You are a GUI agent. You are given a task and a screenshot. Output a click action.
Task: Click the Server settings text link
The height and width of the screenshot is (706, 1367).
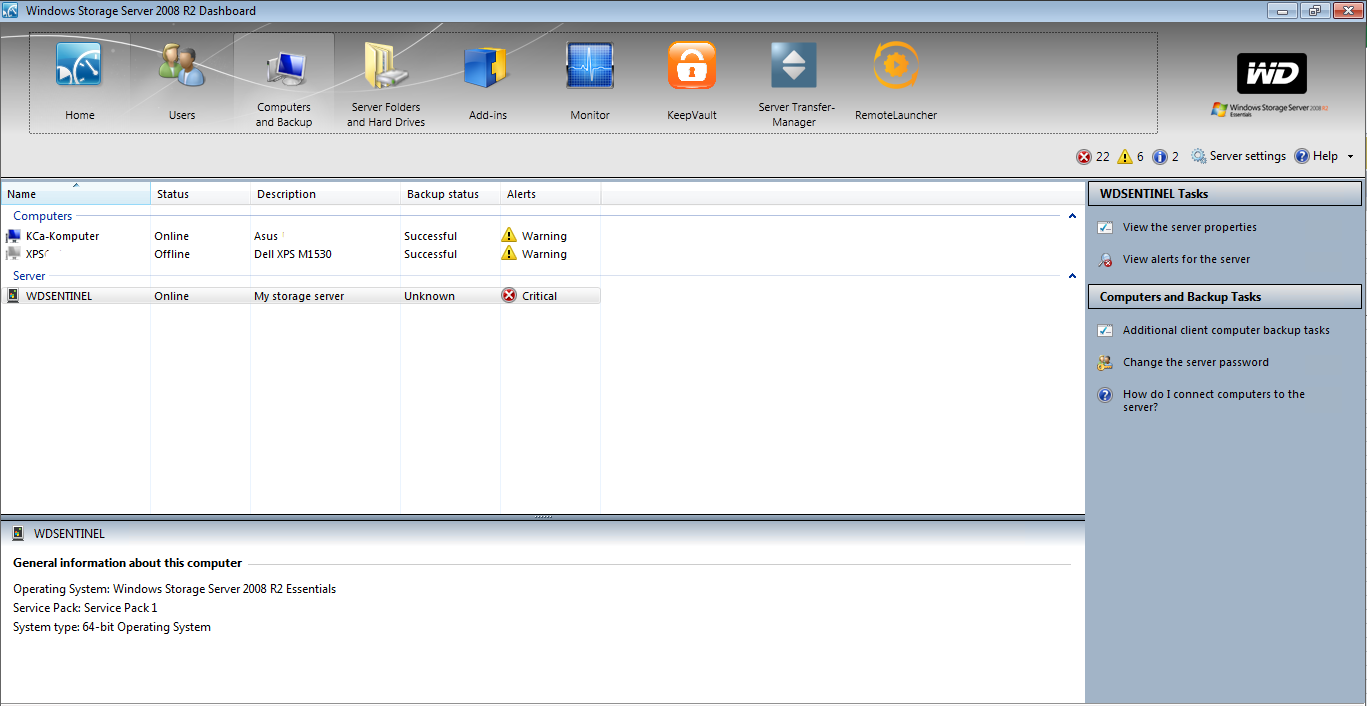point(1247,156)
